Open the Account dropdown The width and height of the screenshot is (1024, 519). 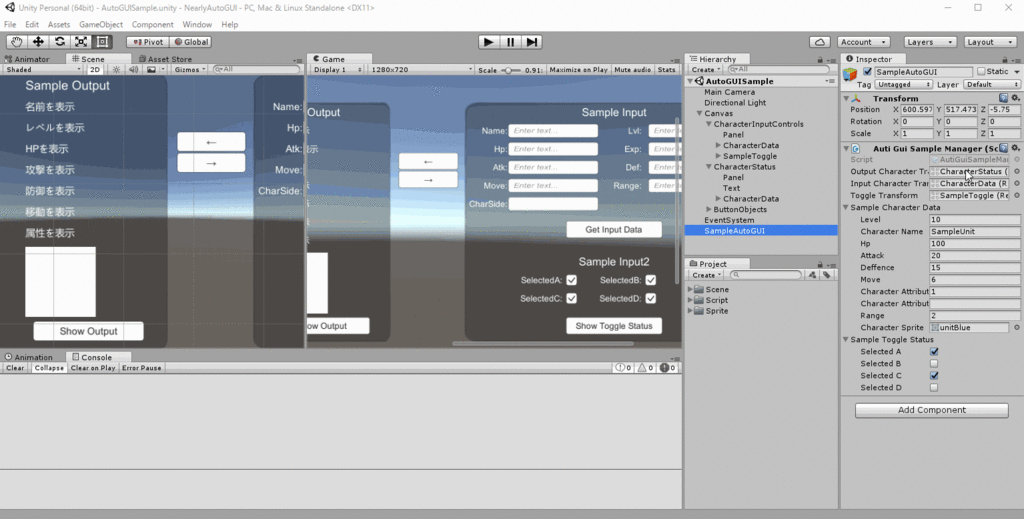[x=863, y=42]
